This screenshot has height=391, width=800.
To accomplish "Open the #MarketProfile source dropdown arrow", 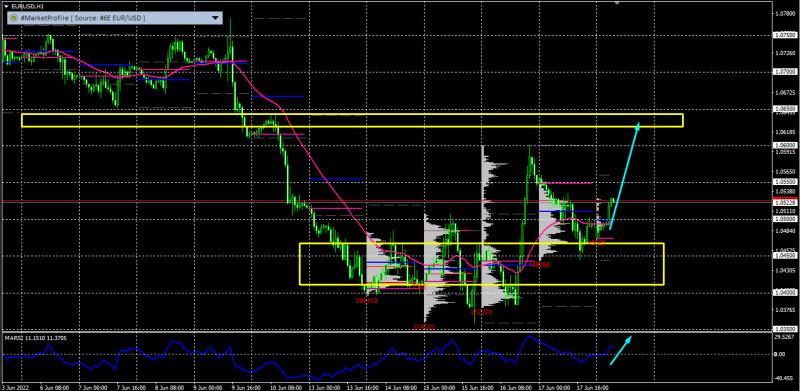I will coord(215,18).
